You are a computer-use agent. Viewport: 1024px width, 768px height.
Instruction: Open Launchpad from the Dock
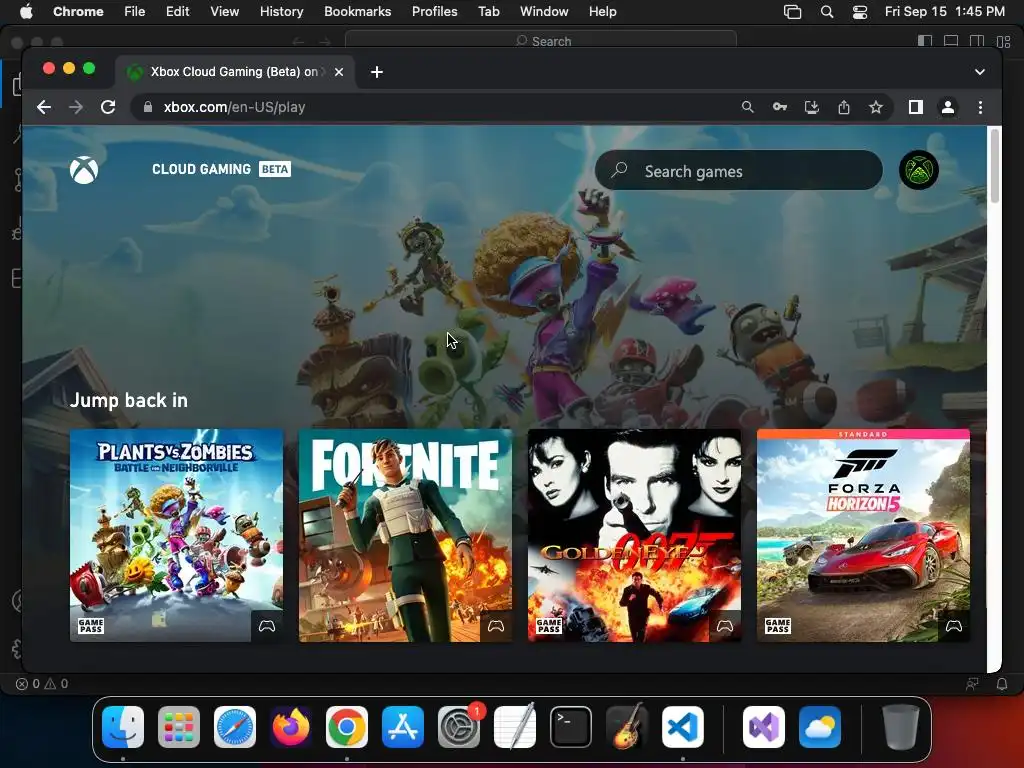pos(179,727)
